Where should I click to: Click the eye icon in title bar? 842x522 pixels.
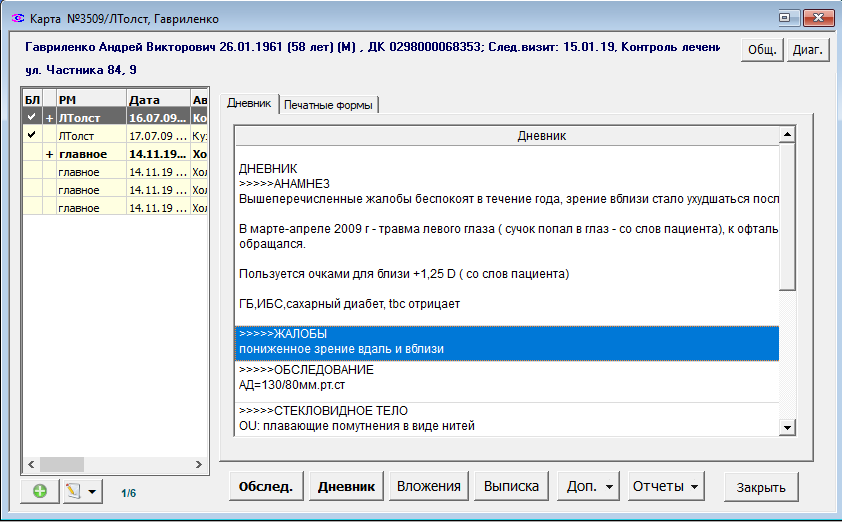click(x=15, y=18)
